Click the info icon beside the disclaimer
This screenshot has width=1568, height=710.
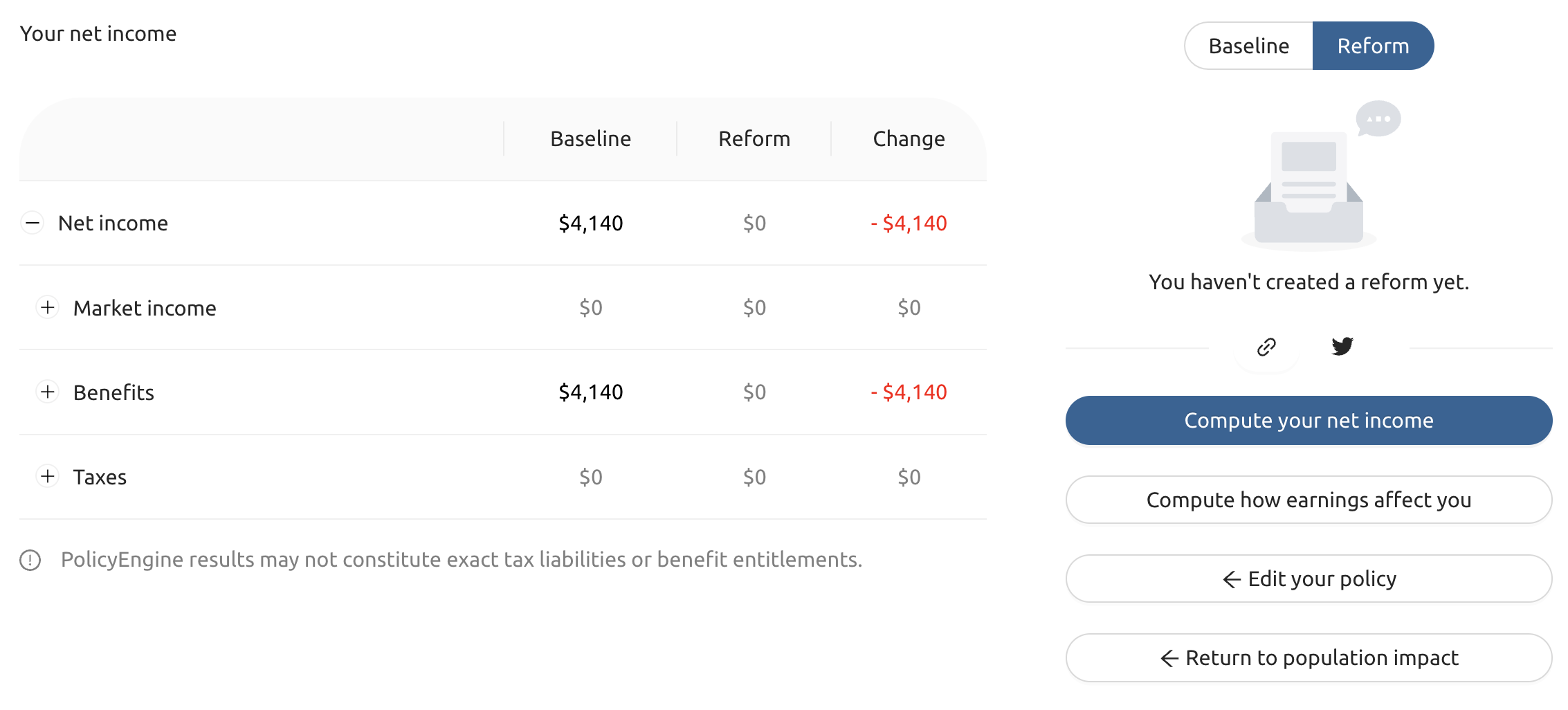click(29, 559)
